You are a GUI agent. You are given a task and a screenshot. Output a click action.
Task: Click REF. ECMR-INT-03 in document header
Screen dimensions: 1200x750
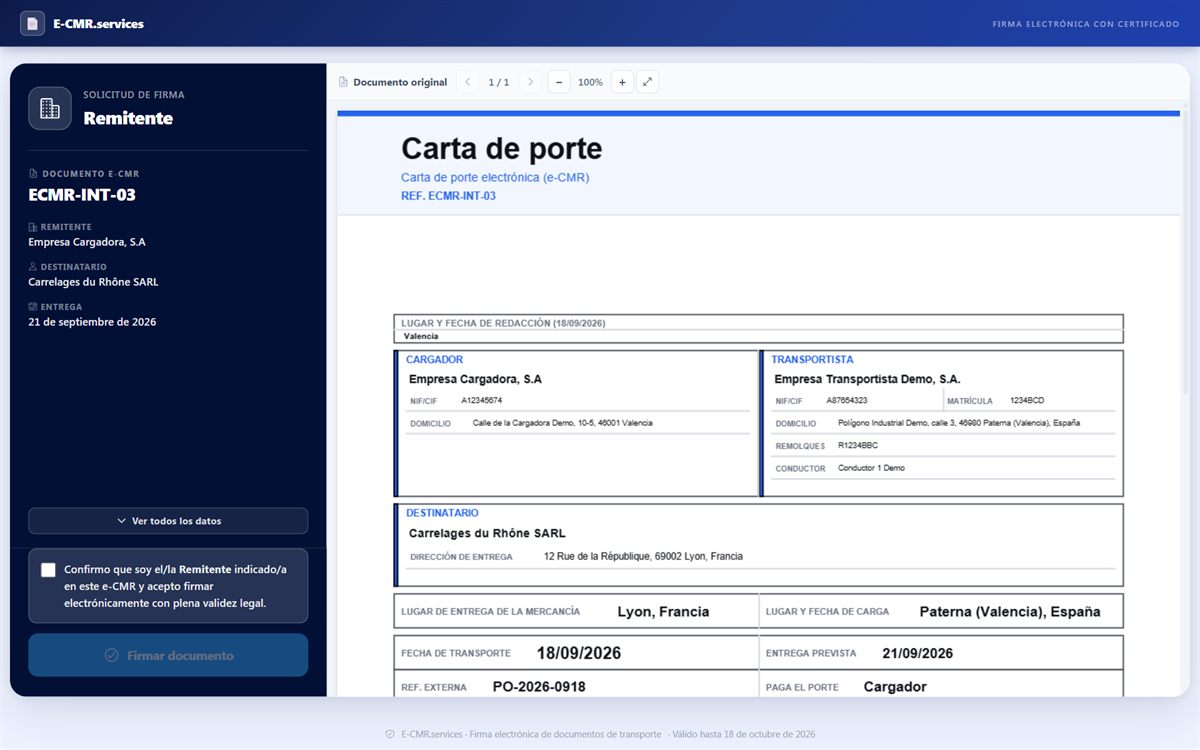pyautogui.click(x=448, y=196)
